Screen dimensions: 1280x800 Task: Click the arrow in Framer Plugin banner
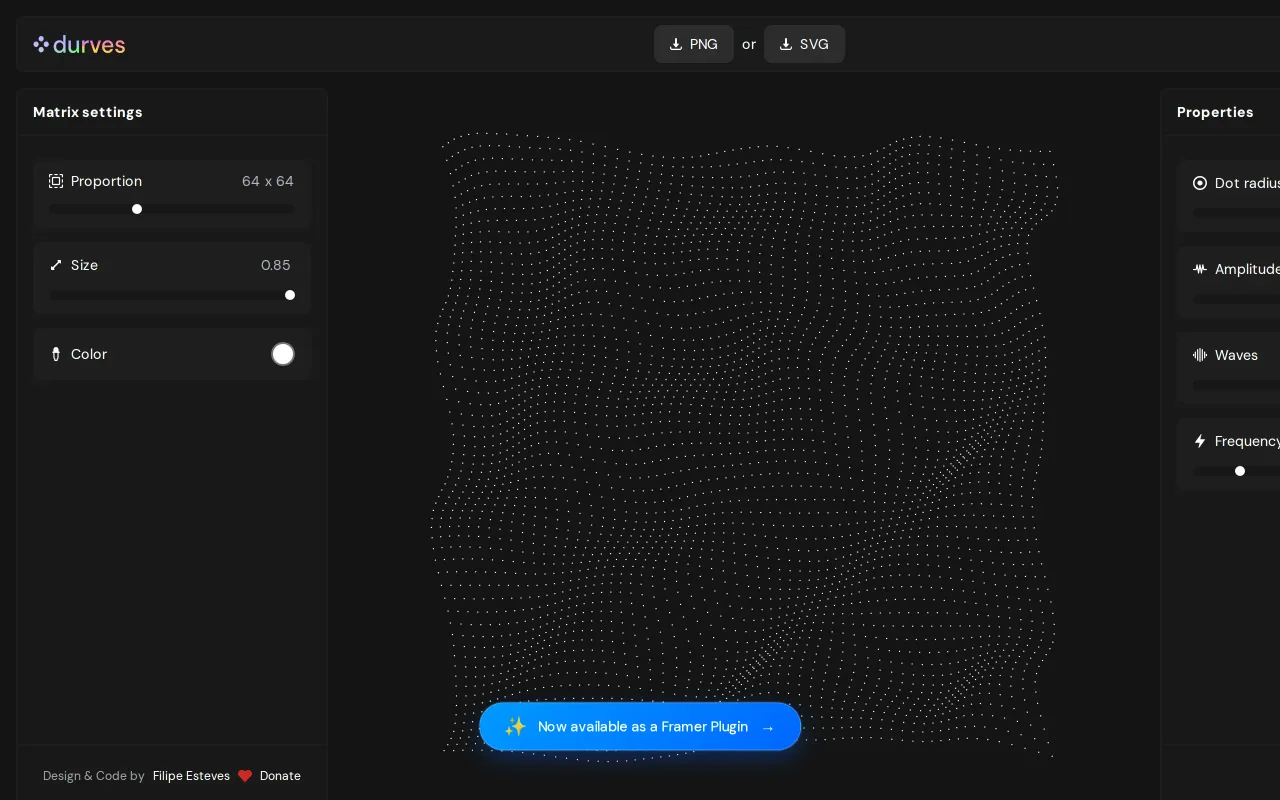pos(768,727)
